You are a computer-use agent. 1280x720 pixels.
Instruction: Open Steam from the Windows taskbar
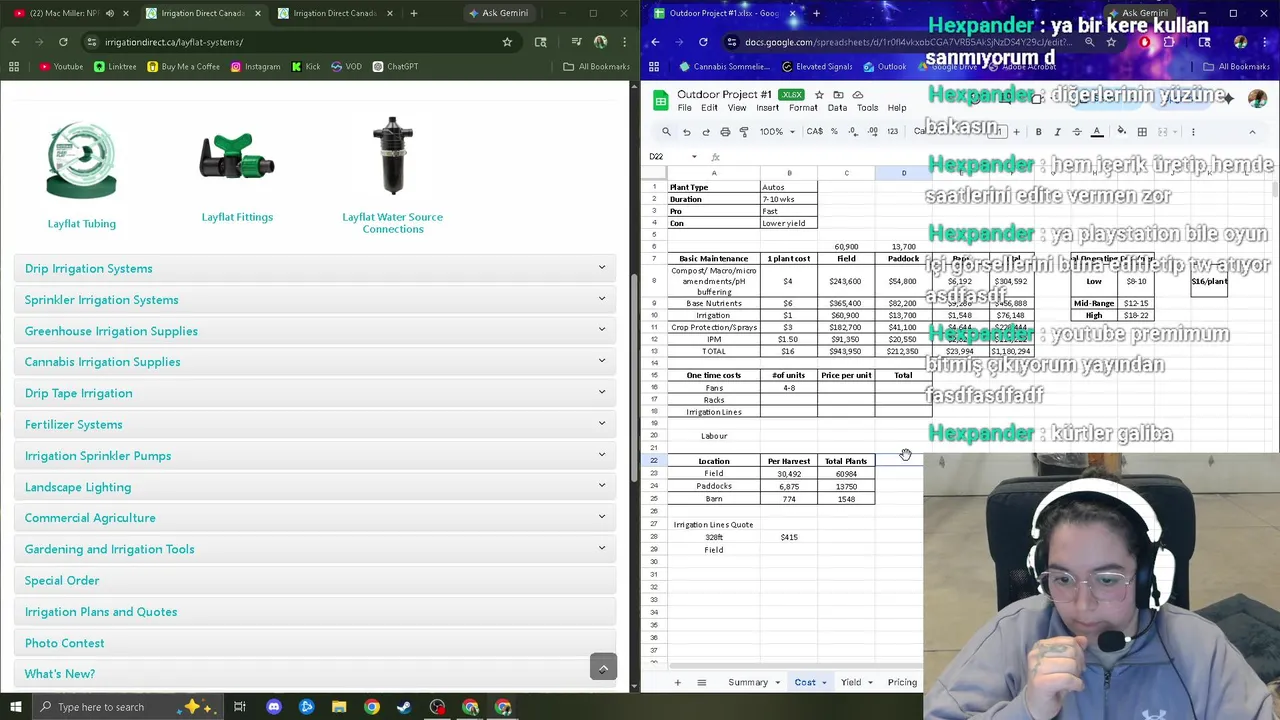pos(405,707)
